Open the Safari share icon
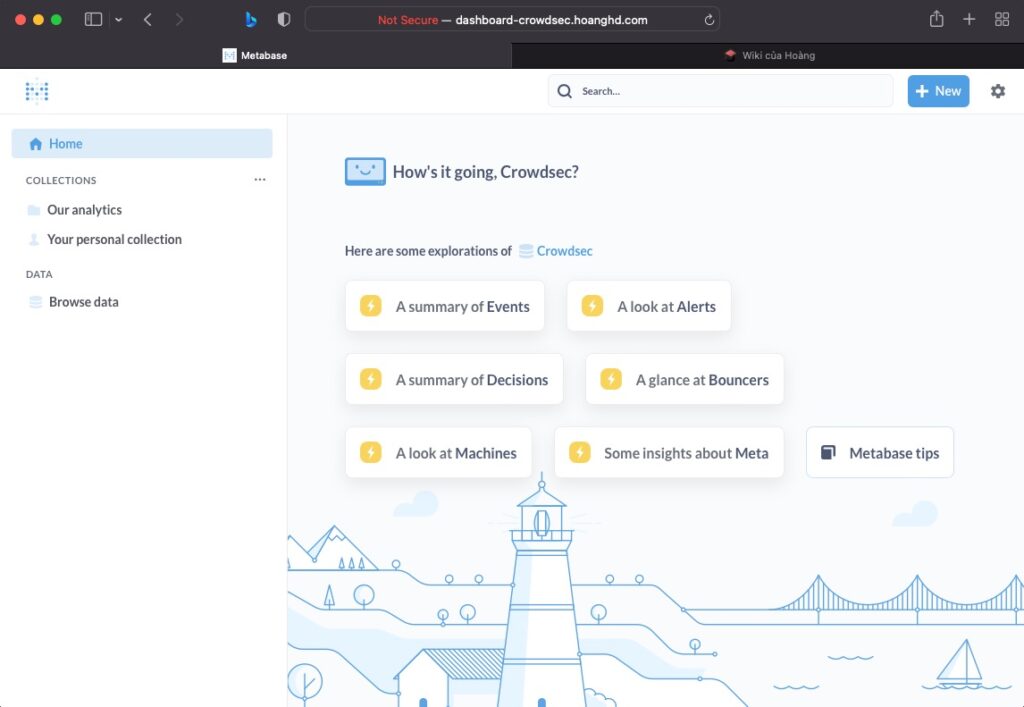The image size is (1024, 707). tap(936, 19)
